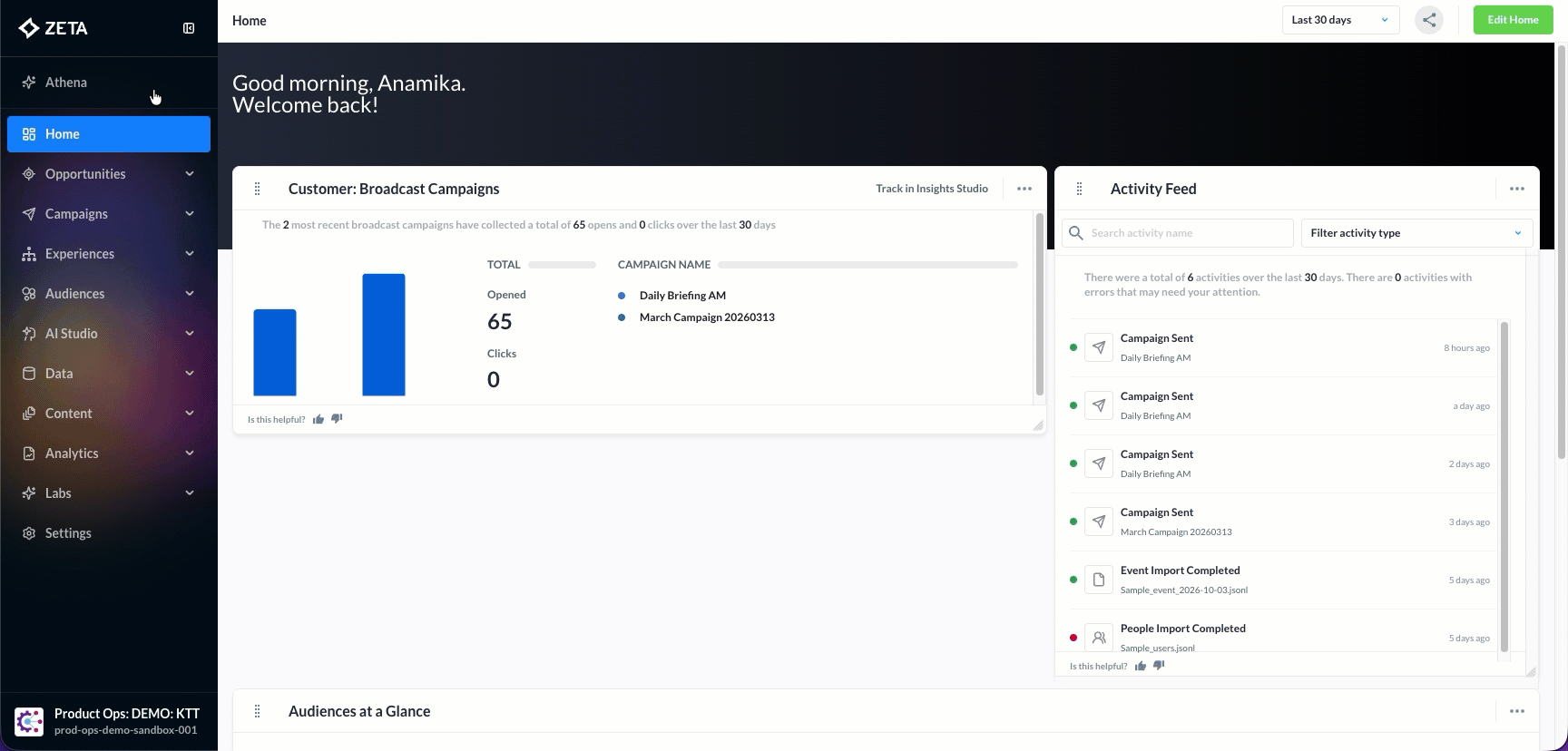The width and height of the screenshot is (1568, 751).
Task: Grab the Audiences at a Glance drag handle
Action: click(258, 711)
